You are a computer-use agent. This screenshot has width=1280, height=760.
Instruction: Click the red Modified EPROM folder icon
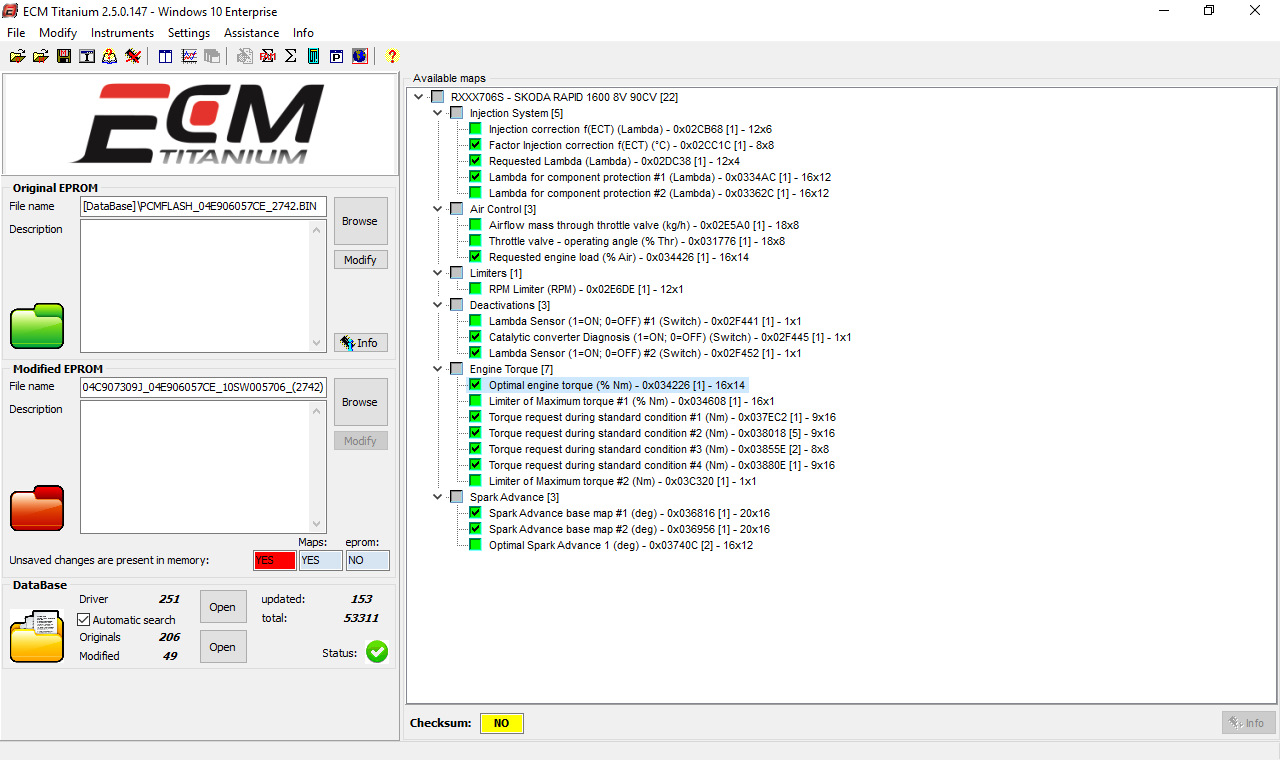click(x=37, y=508)
